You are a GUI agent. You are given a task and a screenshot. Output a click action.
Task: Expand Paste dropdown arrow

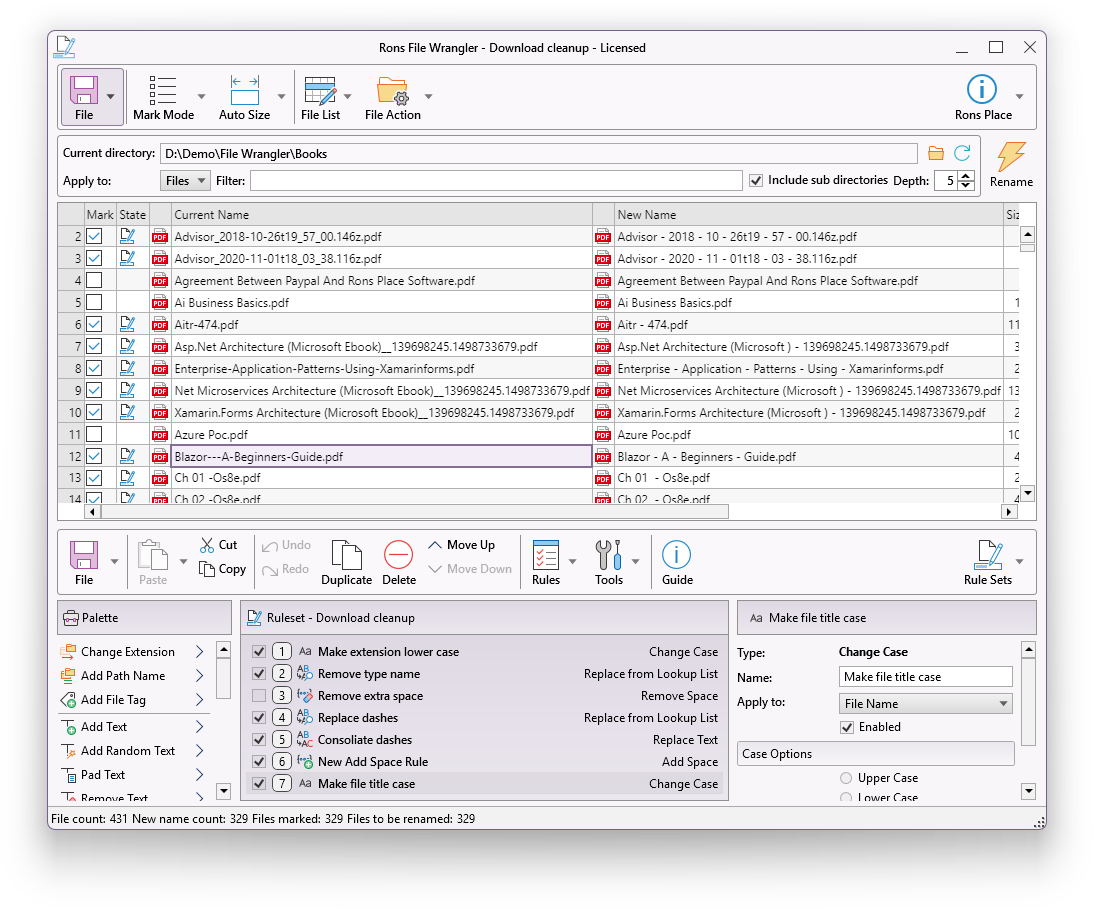183,562
